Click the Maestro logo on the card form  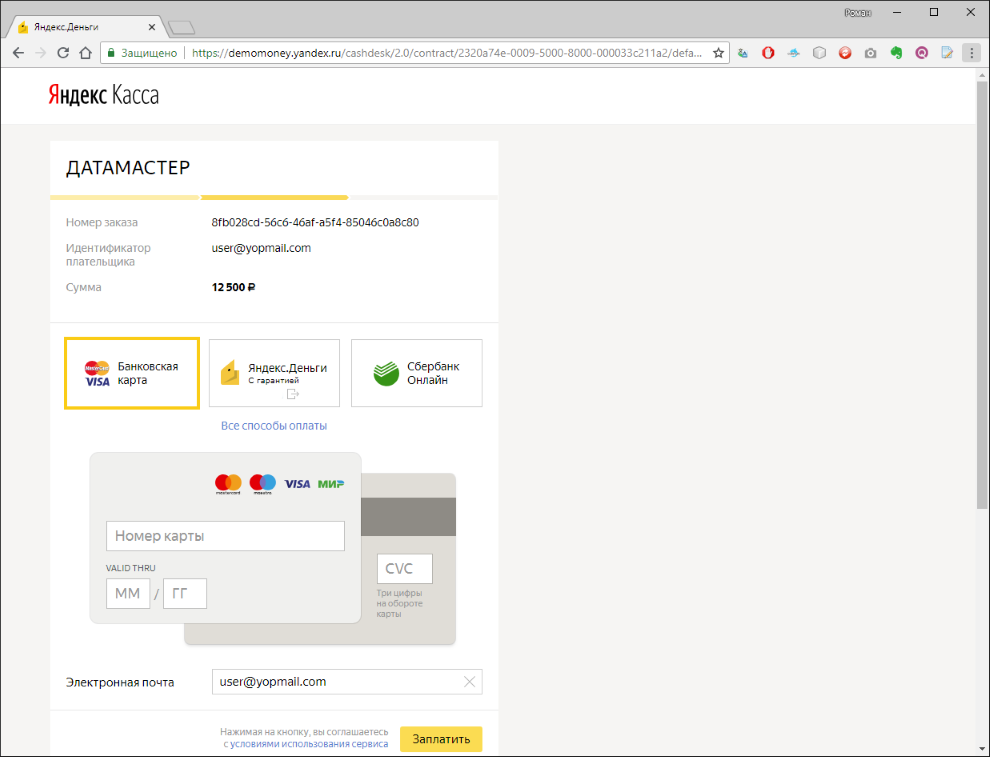tap(263, 484)
